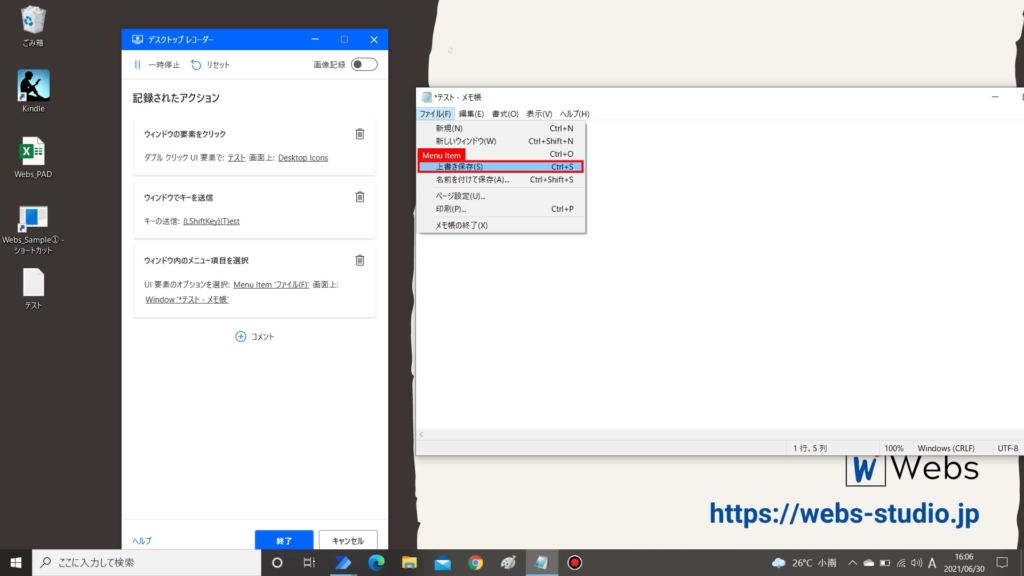
Task: Open weather widget showing 26°C 小雨
Action: coord(804,562)
